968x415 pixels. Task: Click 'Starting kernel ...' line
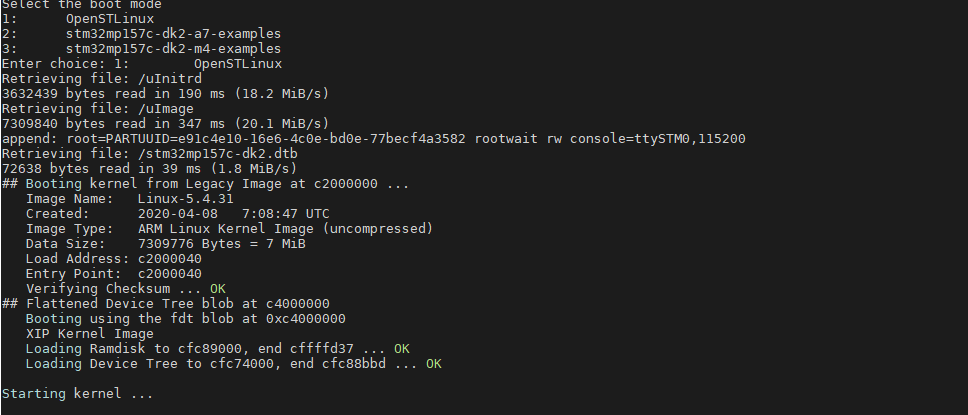77,393
